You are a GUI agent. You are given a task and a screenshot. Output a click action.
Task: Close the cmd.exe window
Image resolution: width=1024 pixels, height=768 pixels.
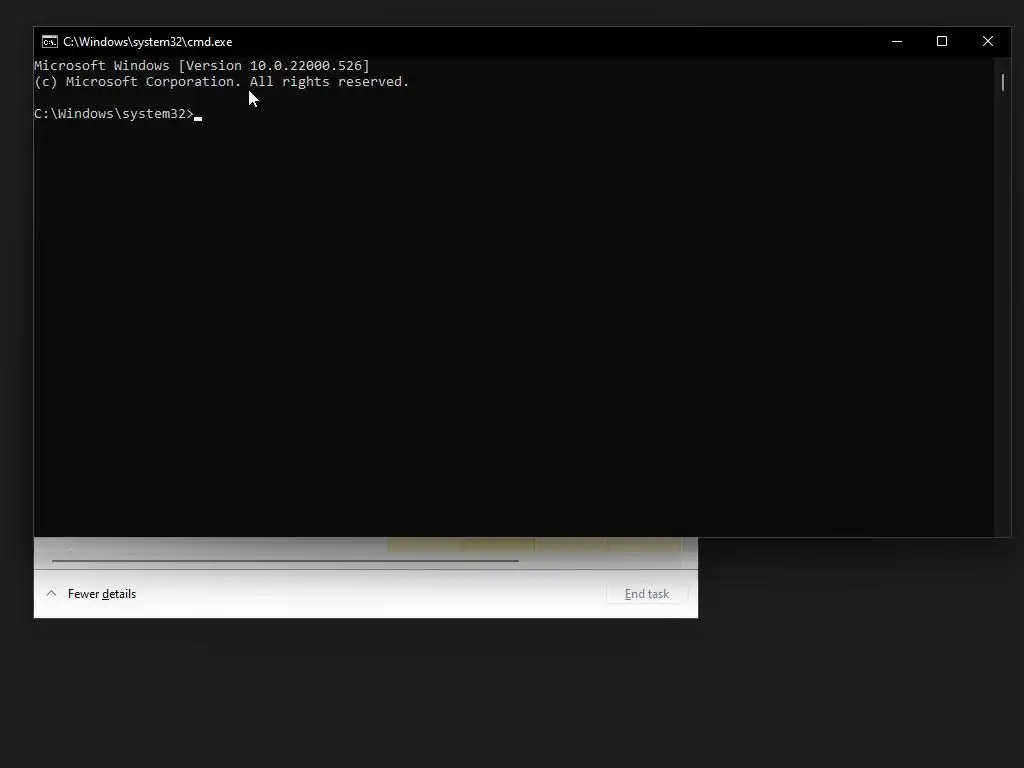(987, 41)
